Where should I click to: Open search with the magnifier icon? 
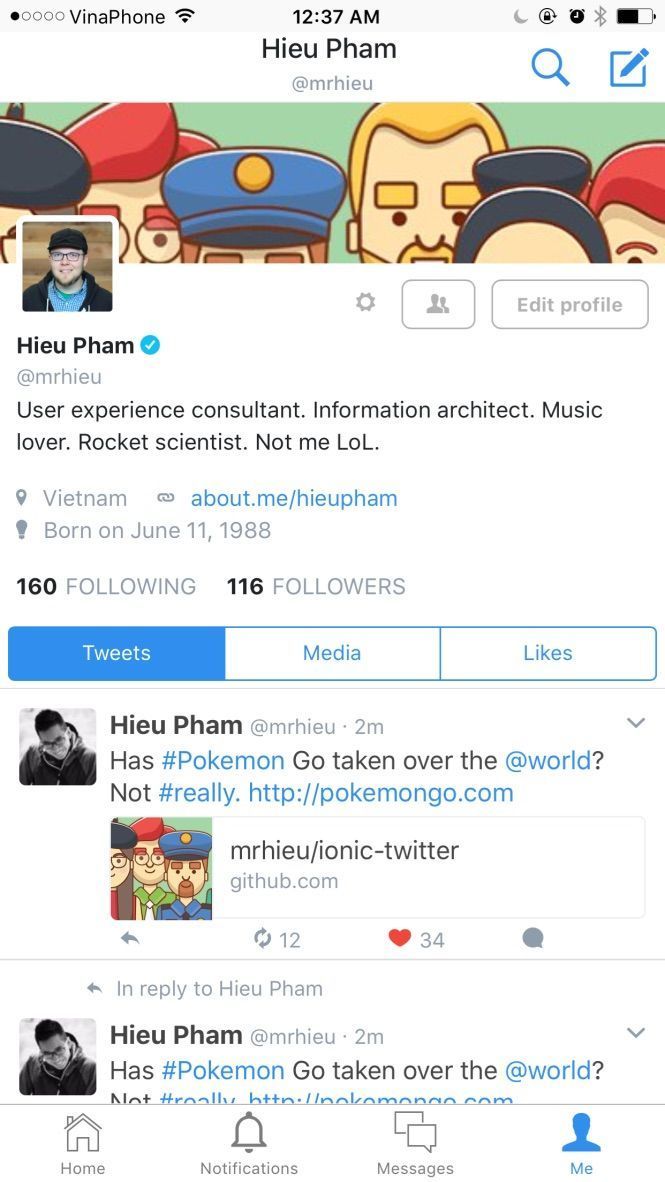(x=550, y=67)
